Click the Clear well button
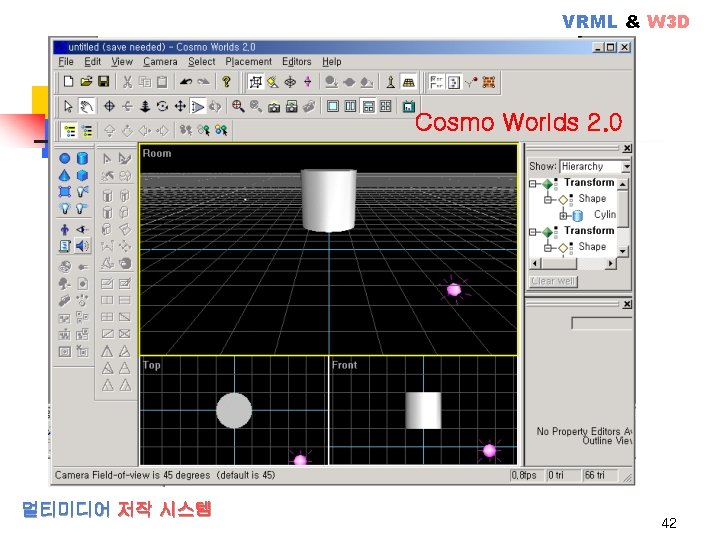This screenshot has width=720, height=540. [x=553, y=281]
